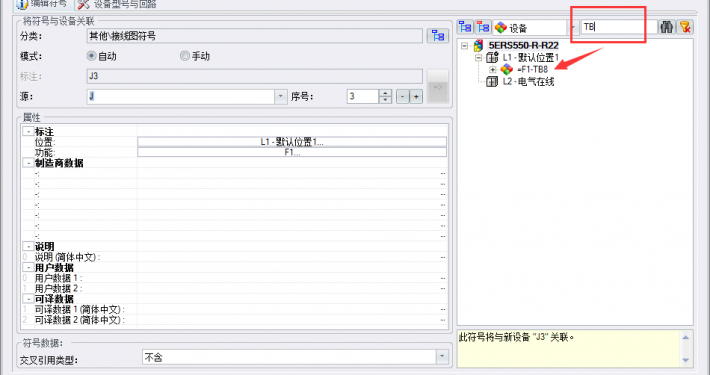Click the plus button beside 序号
710x375 pixels.
416,96
